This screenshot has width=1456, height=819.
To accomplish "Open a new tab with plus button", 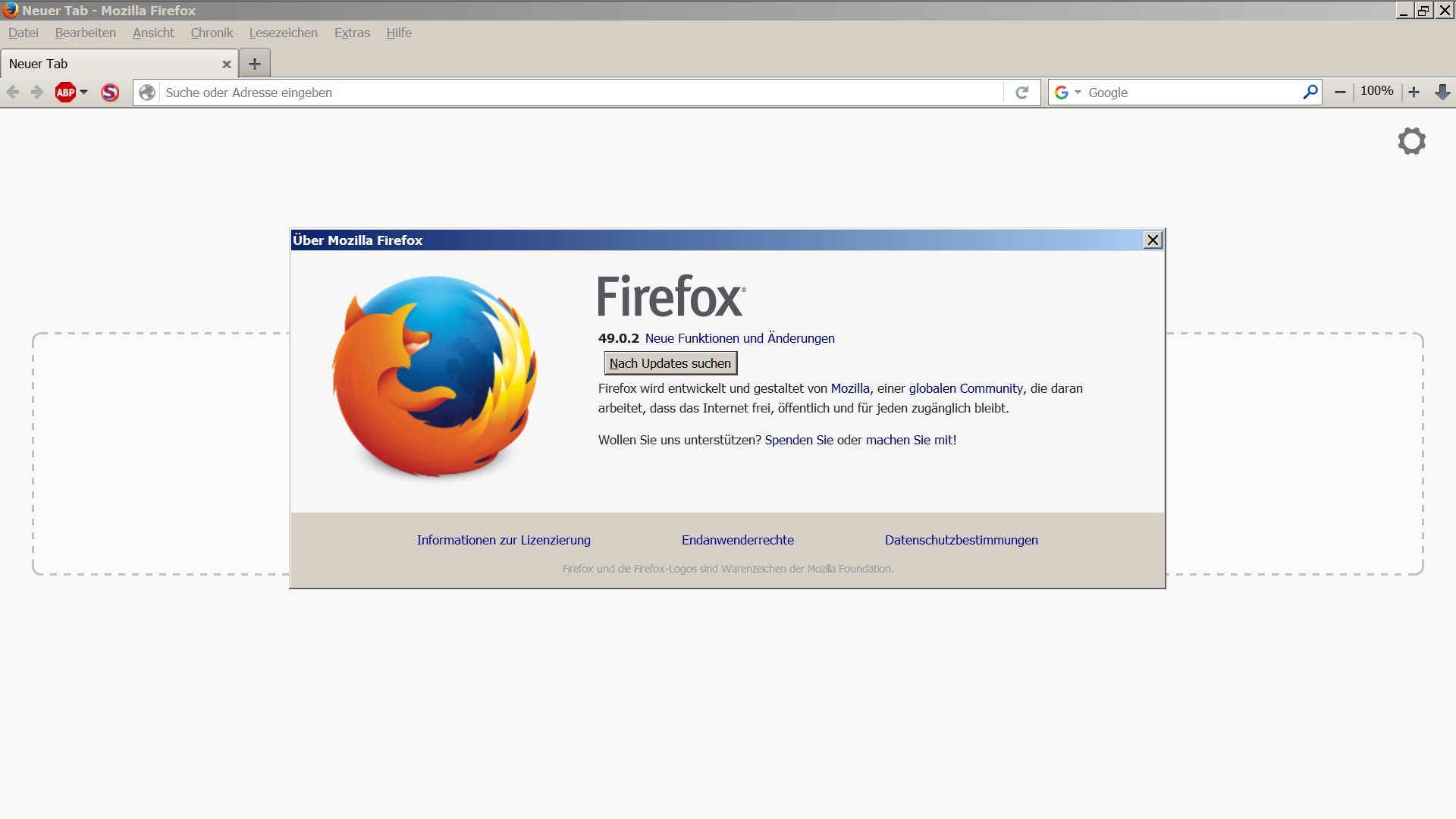I will (x=255, y=64).
